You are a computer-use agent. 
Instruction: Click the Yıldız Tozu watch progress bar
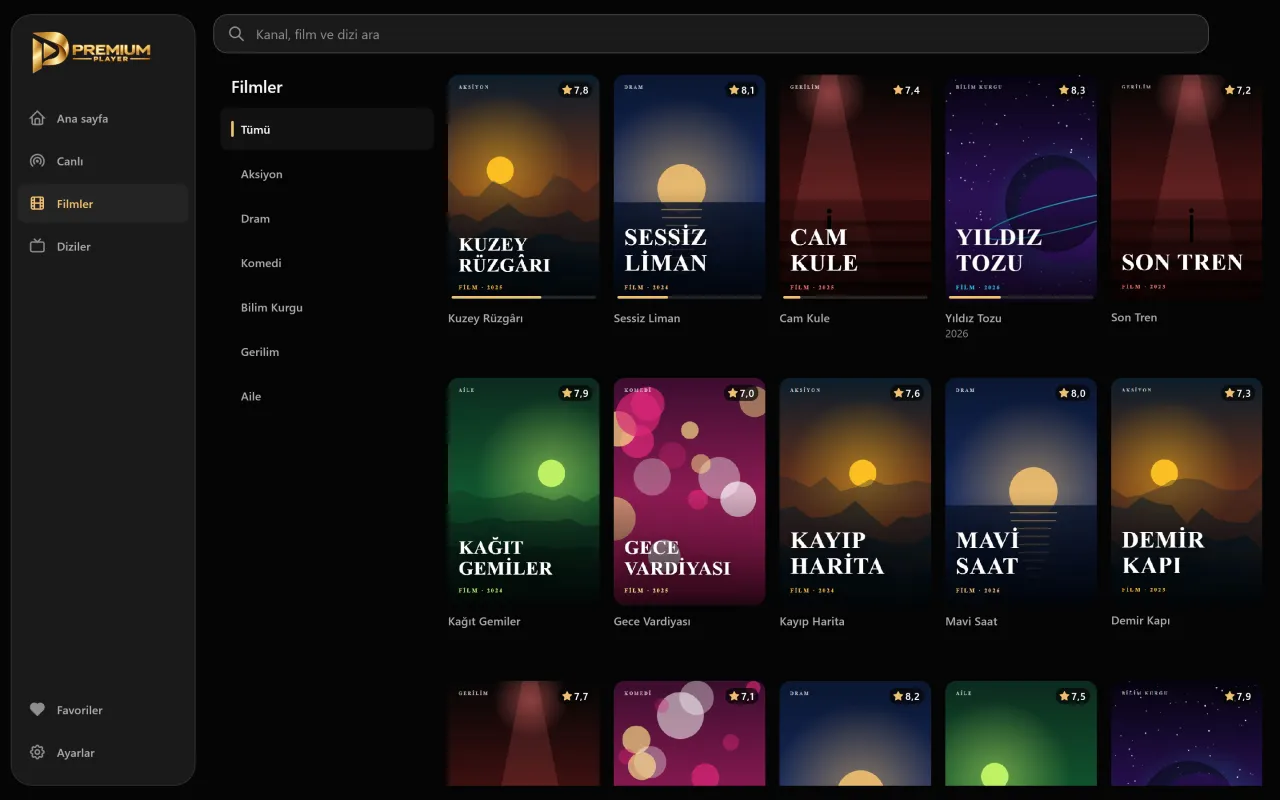pos(1021,297)
